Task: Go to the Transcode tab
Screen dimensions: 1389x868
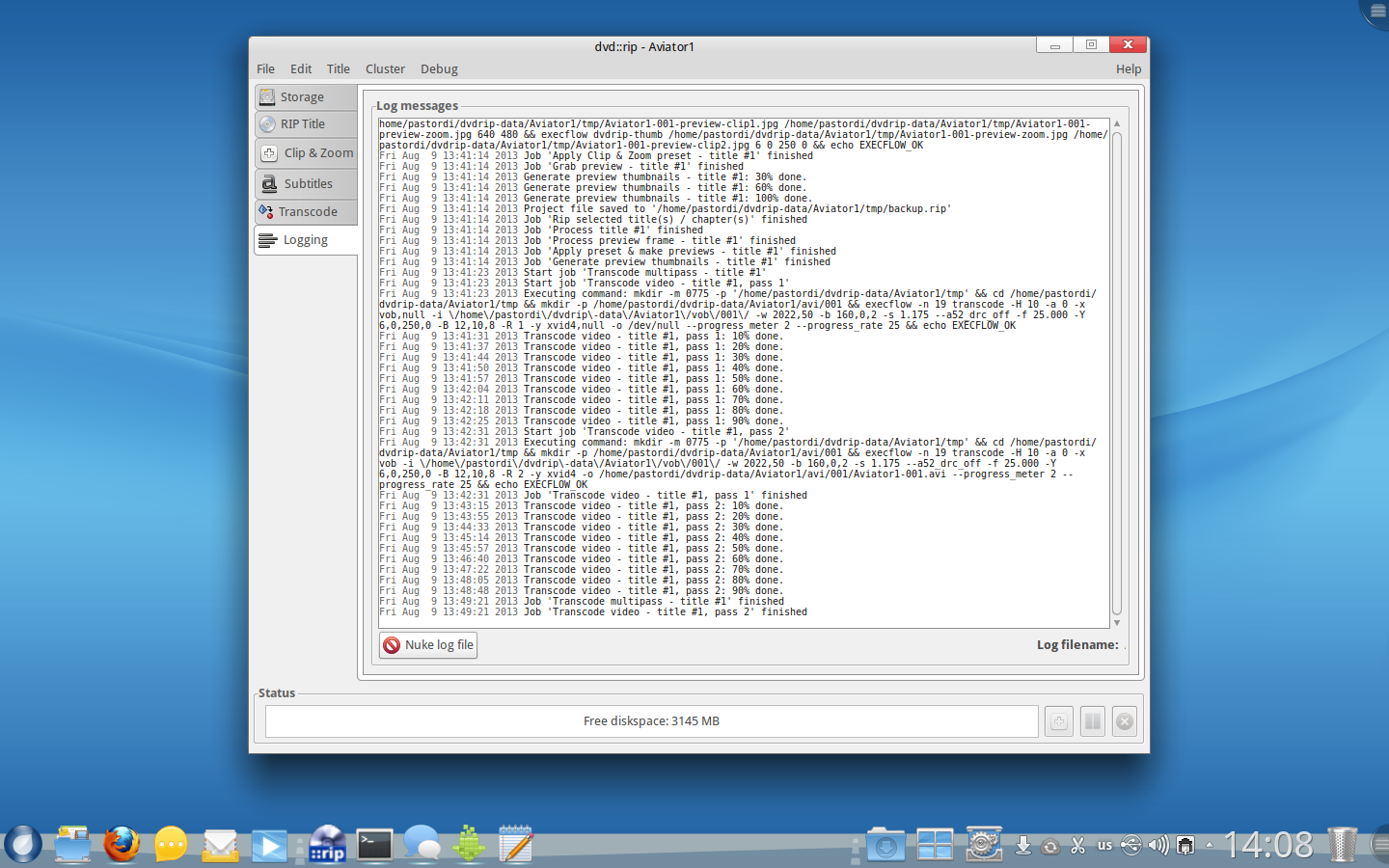Action: (x=306, y=212)
